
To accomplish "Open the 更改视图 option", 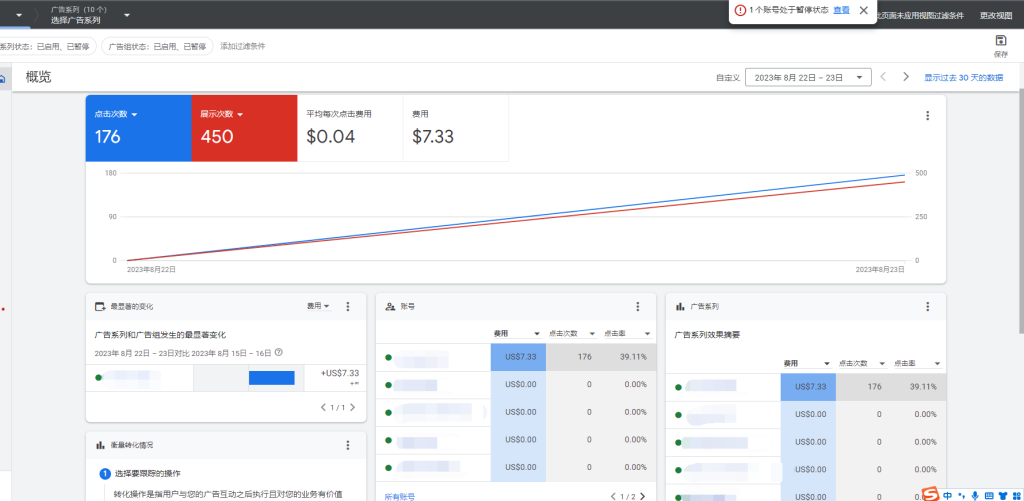I will pos(996,15).
